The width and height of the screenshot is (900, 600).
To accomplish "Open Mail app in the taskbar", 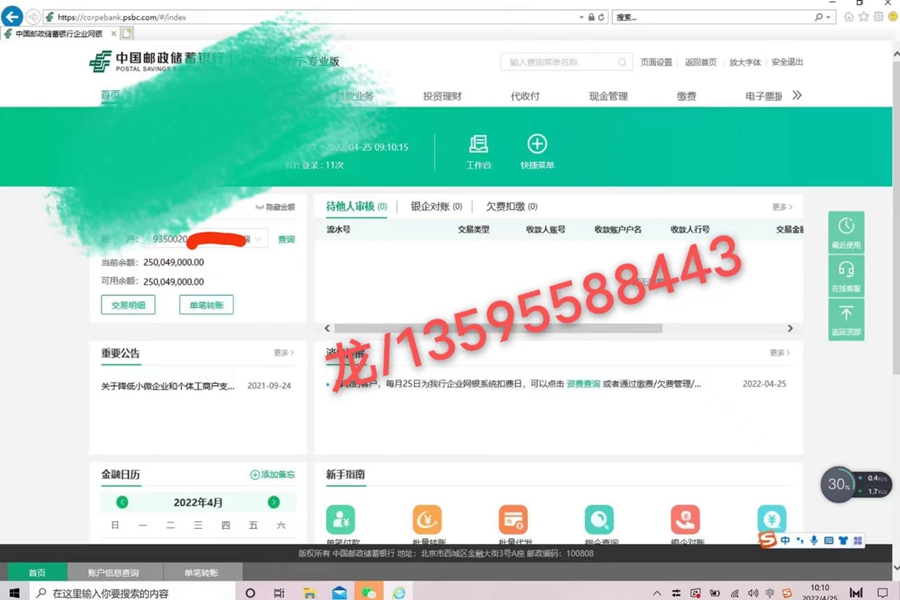I will [x=339, y=593].
